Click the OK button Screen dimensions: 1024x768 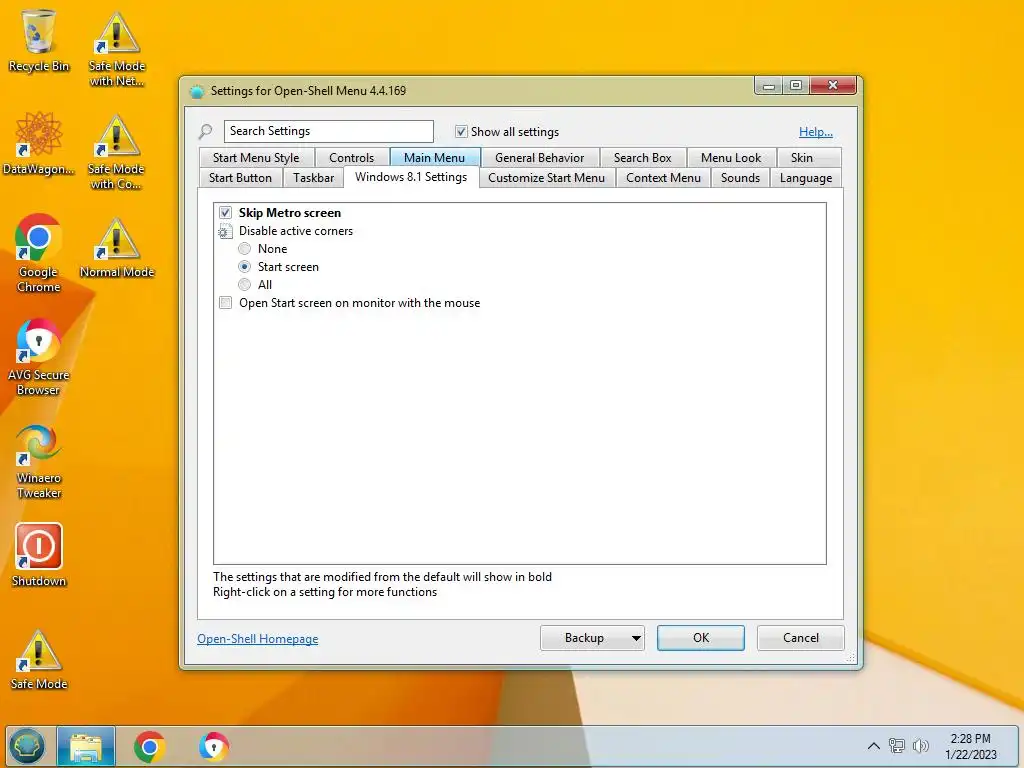click(x=701, y=638)
